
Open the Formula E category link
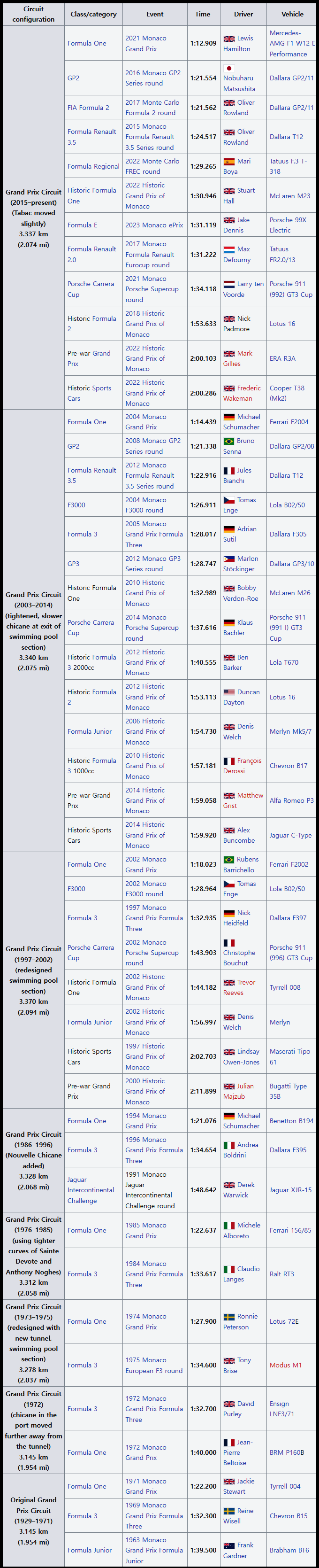(x=82, y=225)
